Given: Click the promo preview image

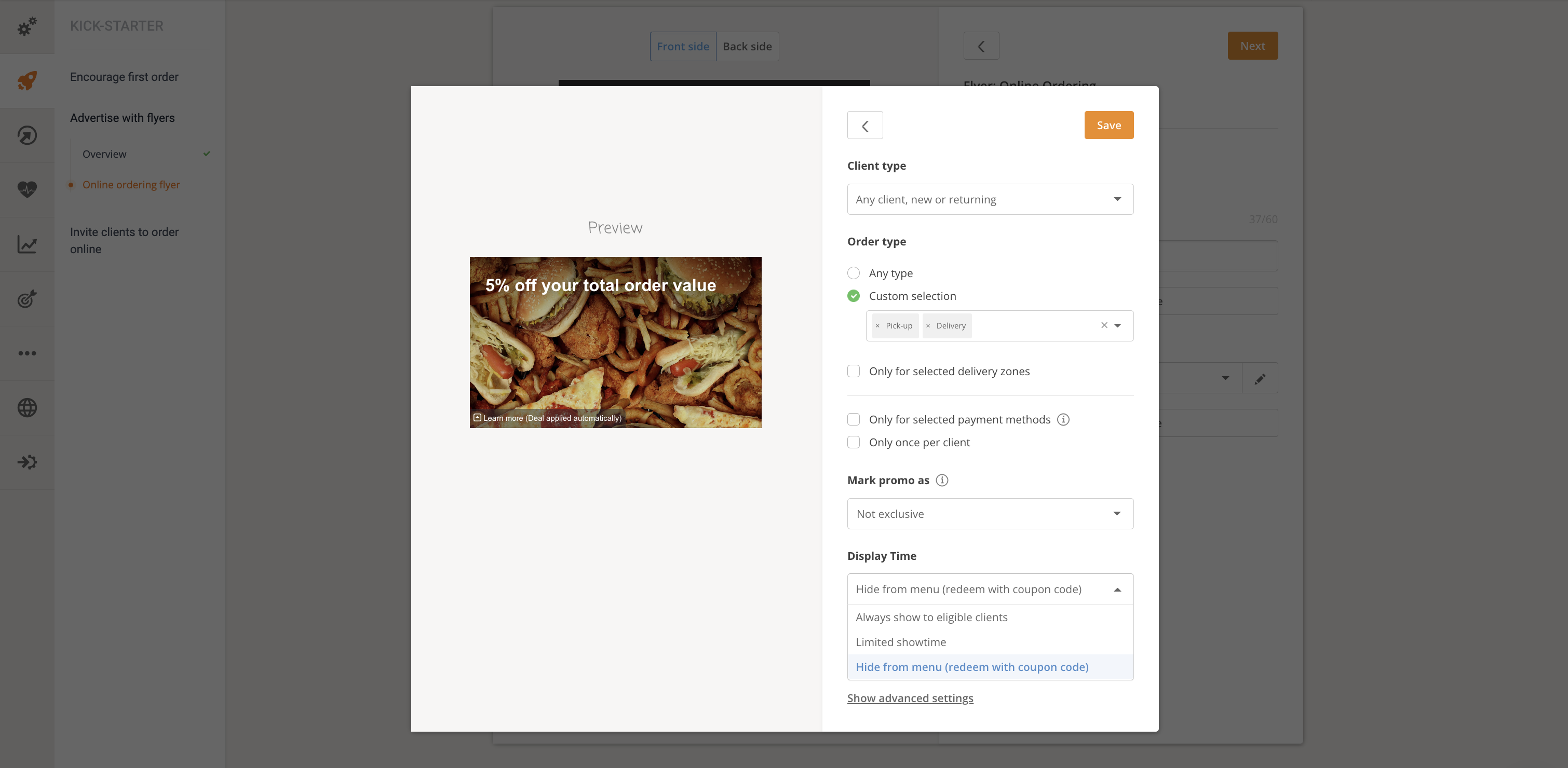Looking at the screenshot, I should (x=615, y=342).
